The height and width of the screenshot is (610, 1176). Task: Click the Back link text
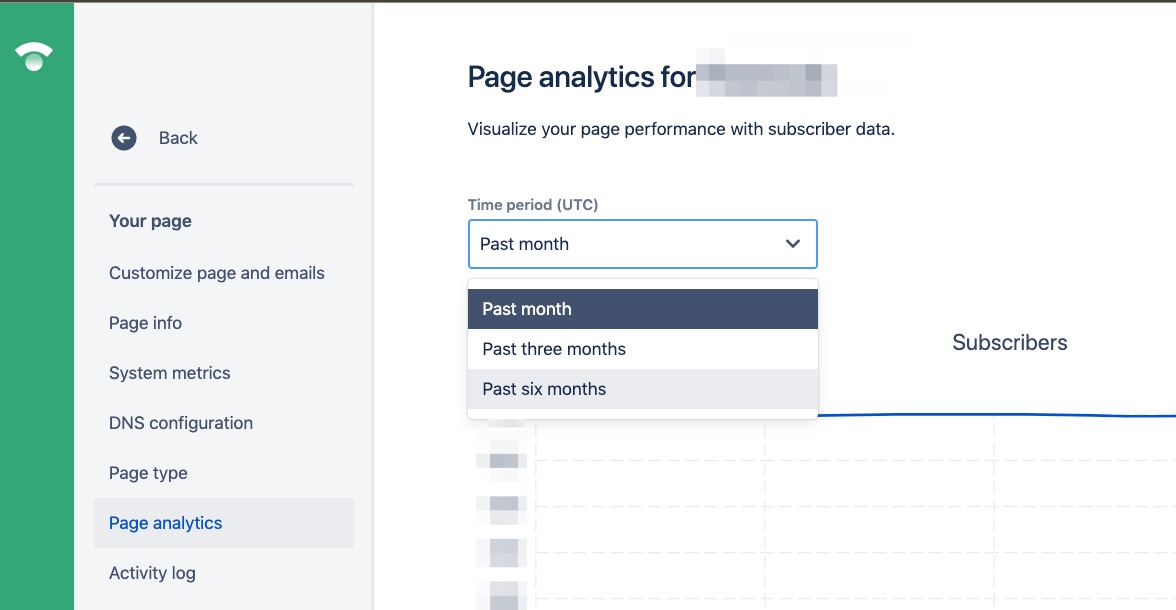178,138
